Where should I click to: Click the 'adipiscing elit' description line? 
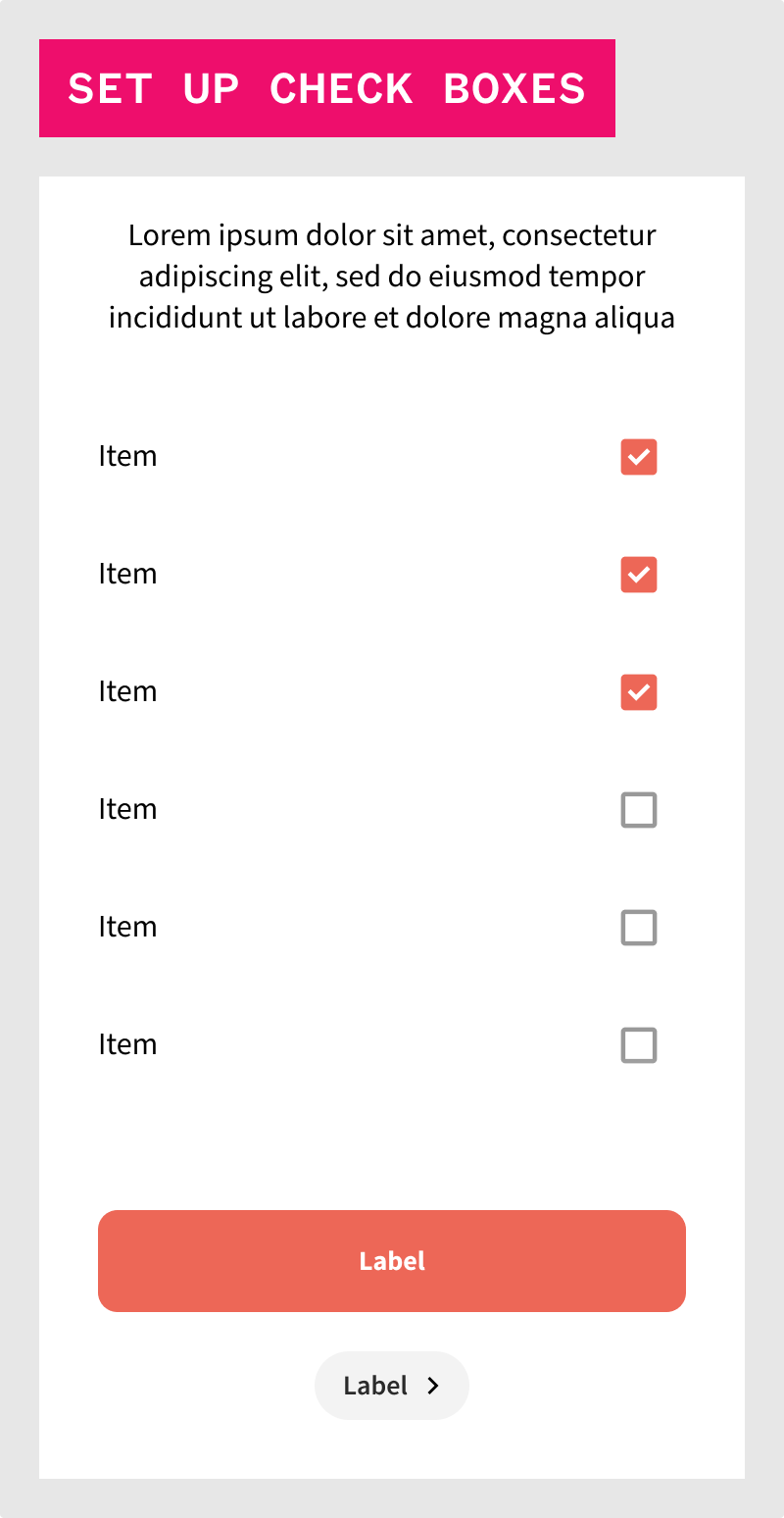pos(392,278)
